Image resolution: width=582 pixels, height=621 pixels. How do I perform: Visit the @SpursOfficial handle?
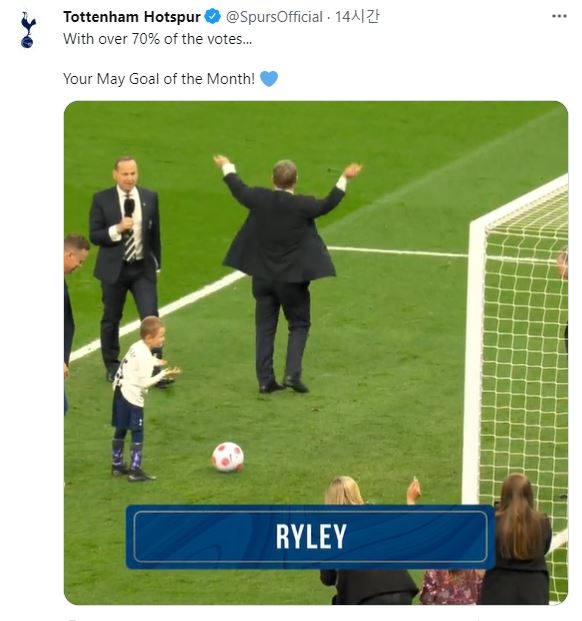click(274, 17)
